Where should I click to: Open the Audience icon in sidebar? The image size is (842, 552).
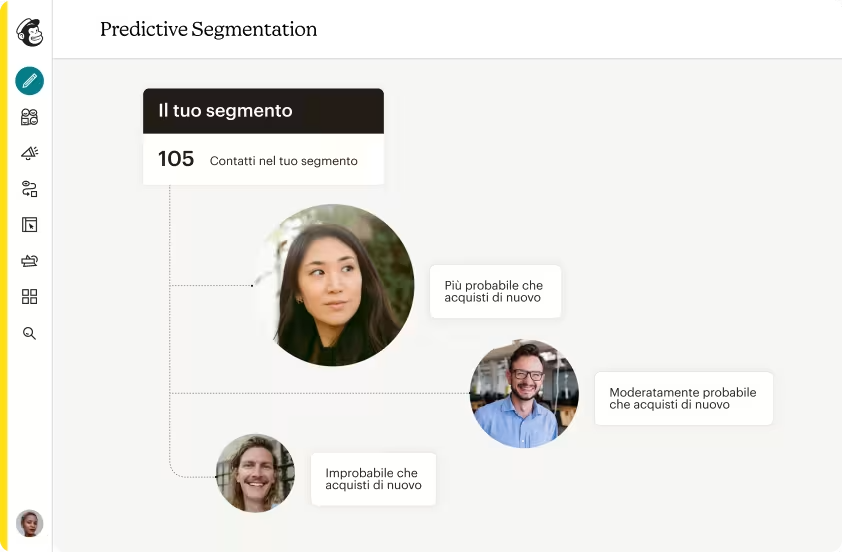29,117
